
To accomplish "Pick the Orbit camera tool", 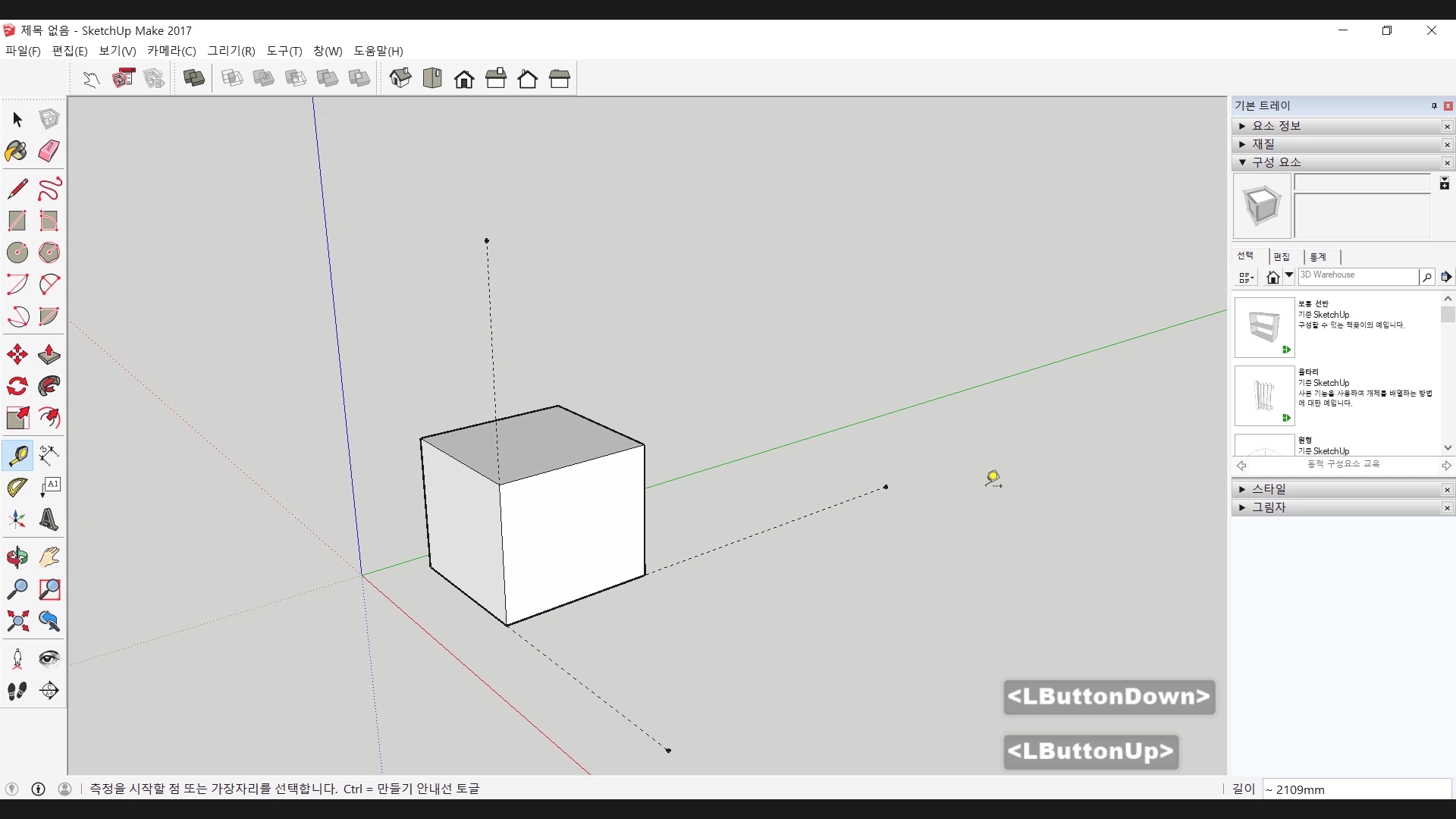I will pos(17,557).
